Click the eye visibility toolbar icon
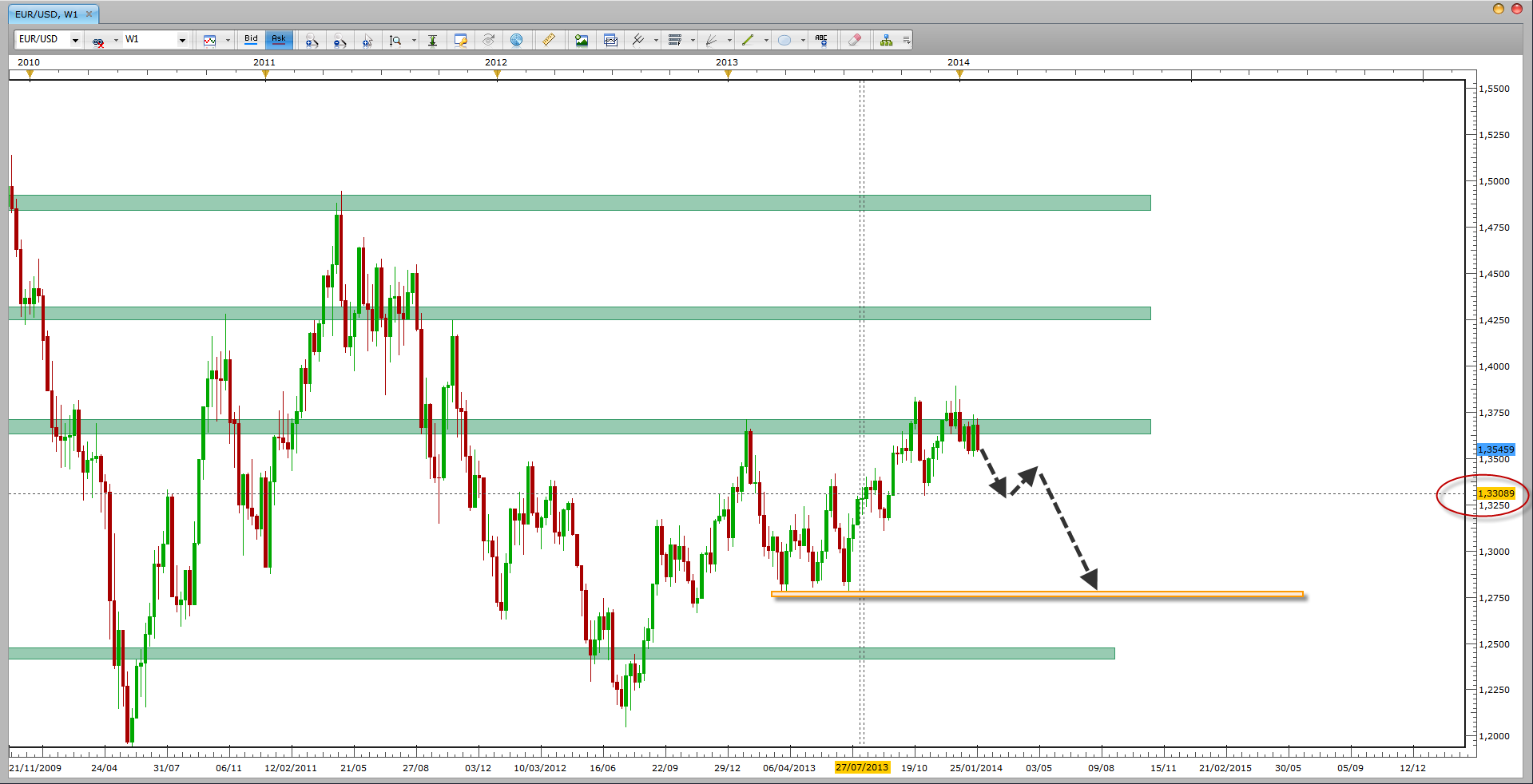This screenshot has height=784, width=1533. 489,41
